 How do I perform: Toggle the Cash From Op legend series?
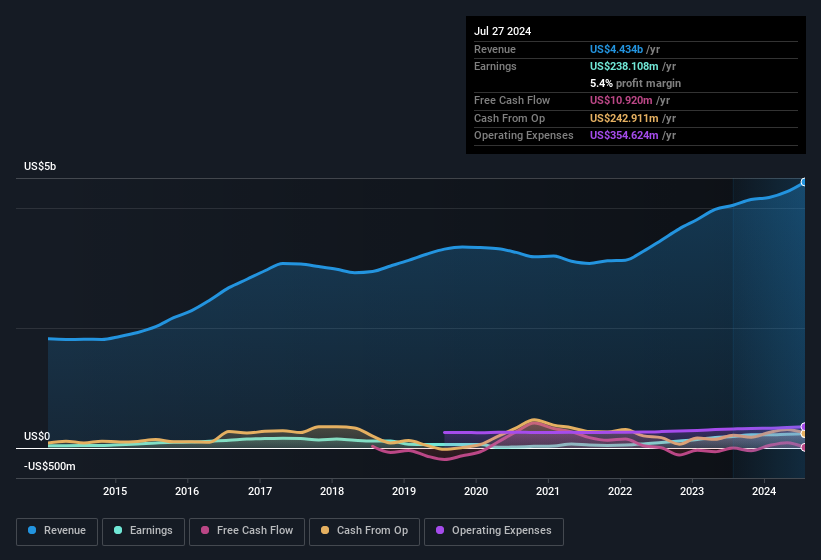pyautogui.click(x=363, y=530)
